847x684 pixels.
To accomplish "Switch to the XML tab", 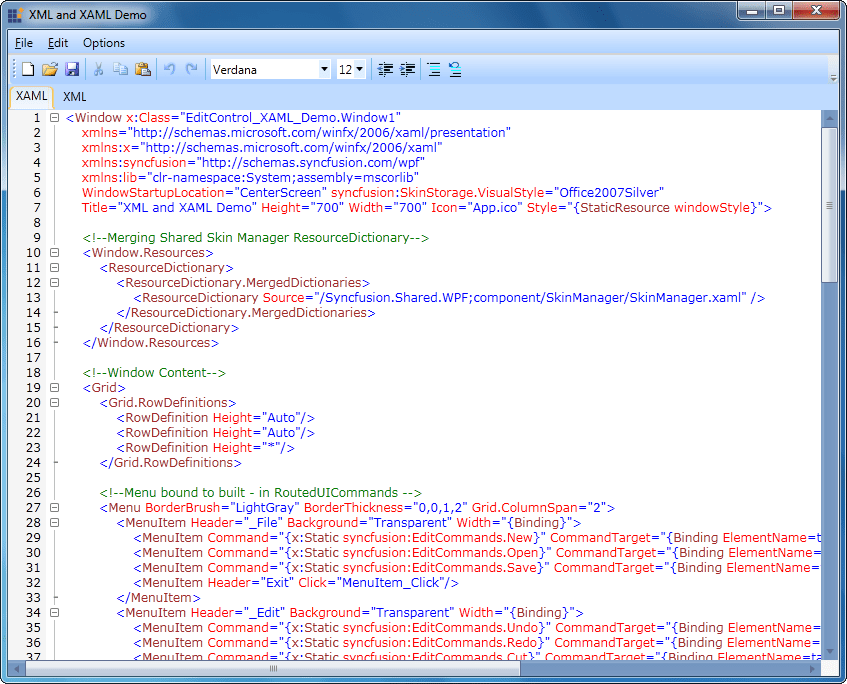I will pos(73,96).
